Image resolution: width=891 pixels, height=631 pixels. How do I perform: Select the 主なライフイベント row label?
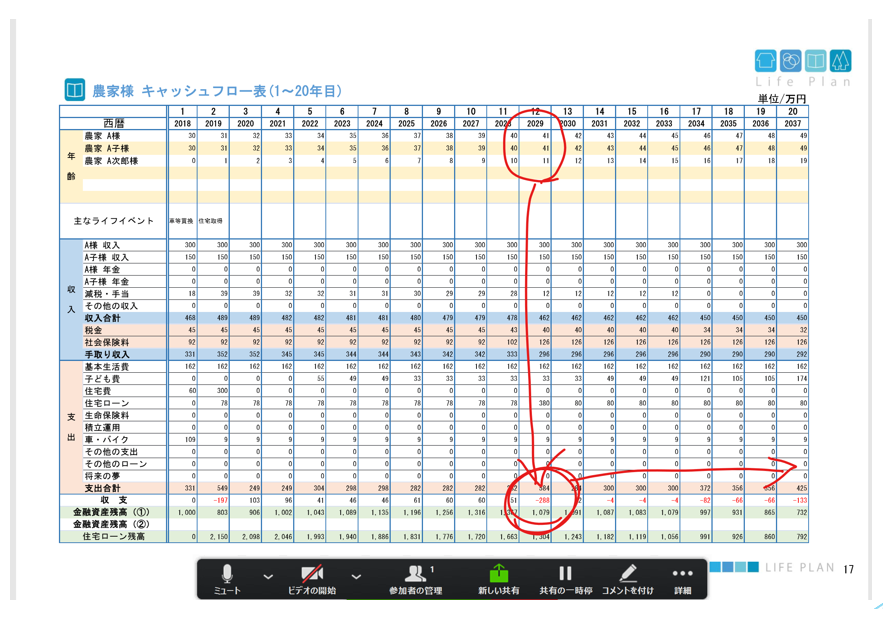coord(114,221)
